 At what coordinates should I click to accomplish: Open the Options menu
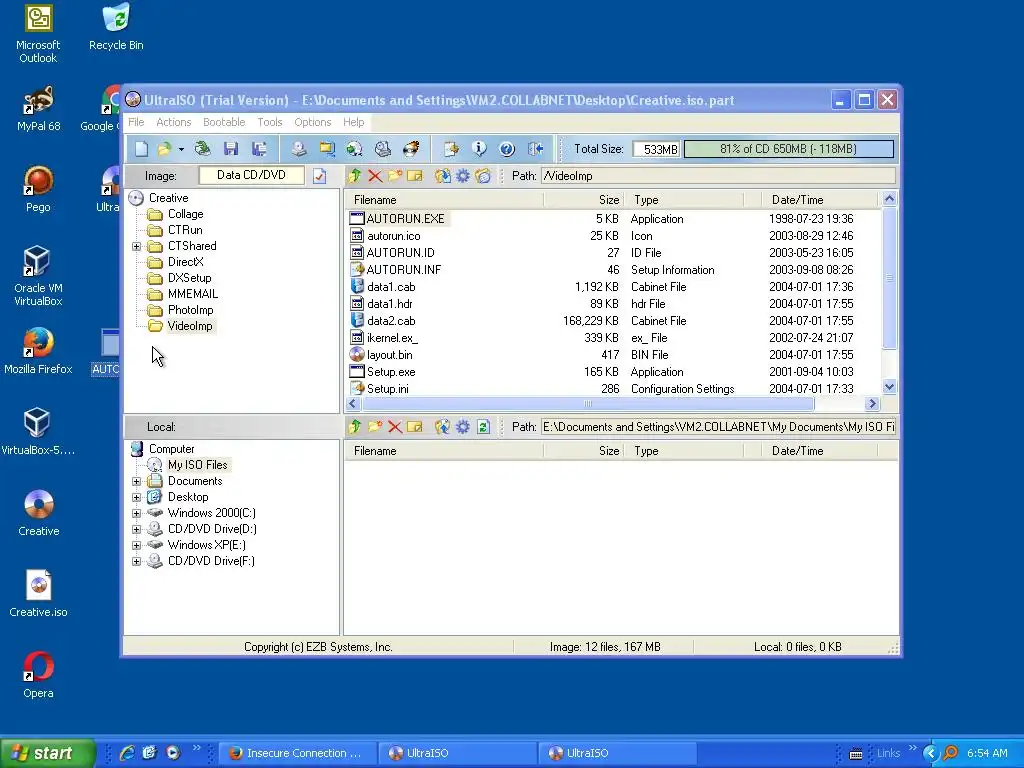click(313, 122)
